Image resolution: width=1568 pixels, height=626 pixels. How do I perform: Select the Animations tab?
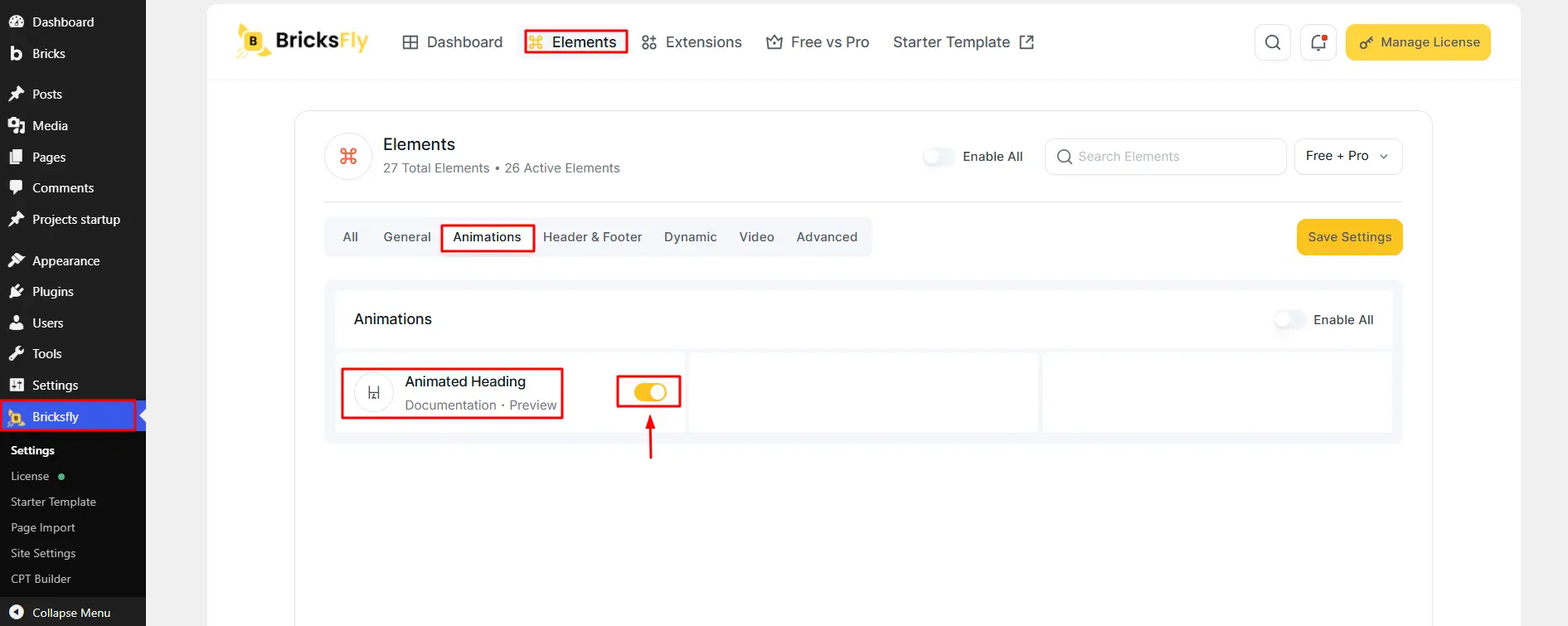pos(488,237)
